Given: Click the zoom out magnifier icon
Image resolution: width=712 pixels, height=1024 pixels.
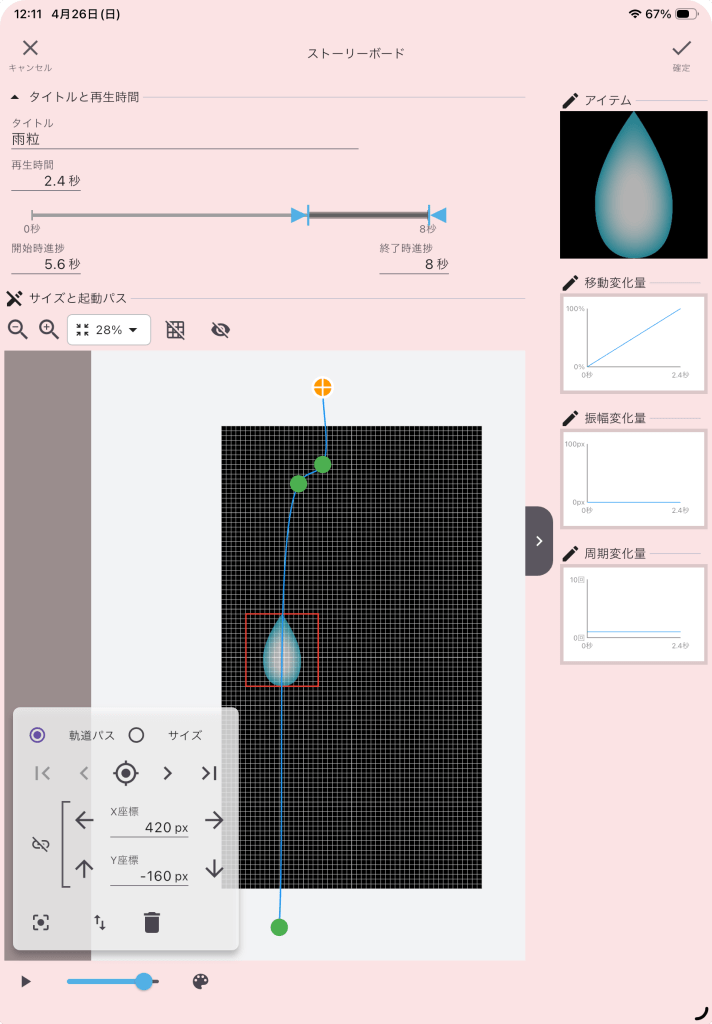Looking at the screenshot, I should click(18, 329).
